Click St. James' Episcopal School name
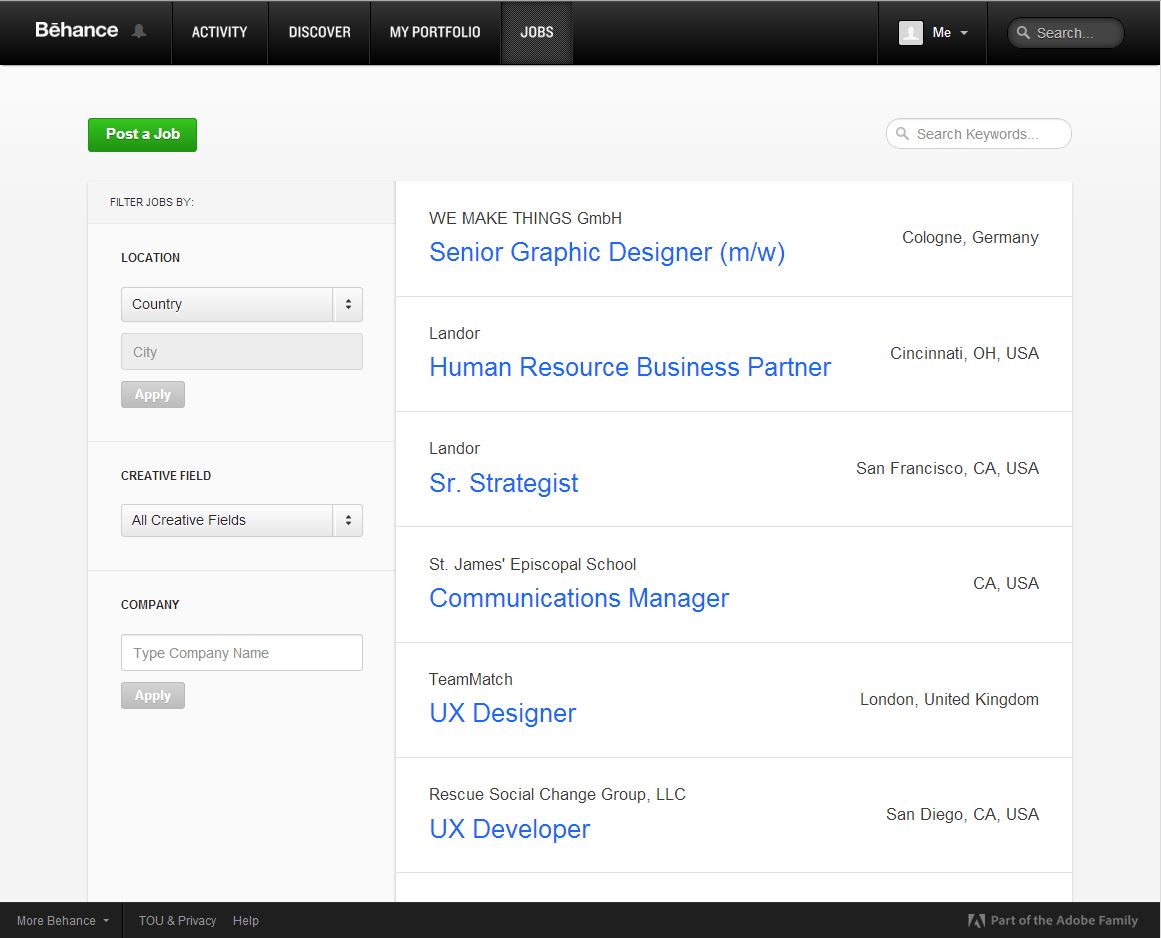This screenshot has height=938, width=1161. (532, 564)
